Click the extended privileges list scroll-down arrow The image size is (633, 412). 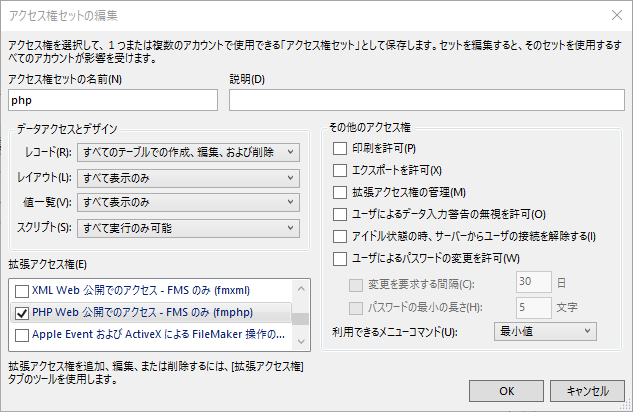coord(301,341)
